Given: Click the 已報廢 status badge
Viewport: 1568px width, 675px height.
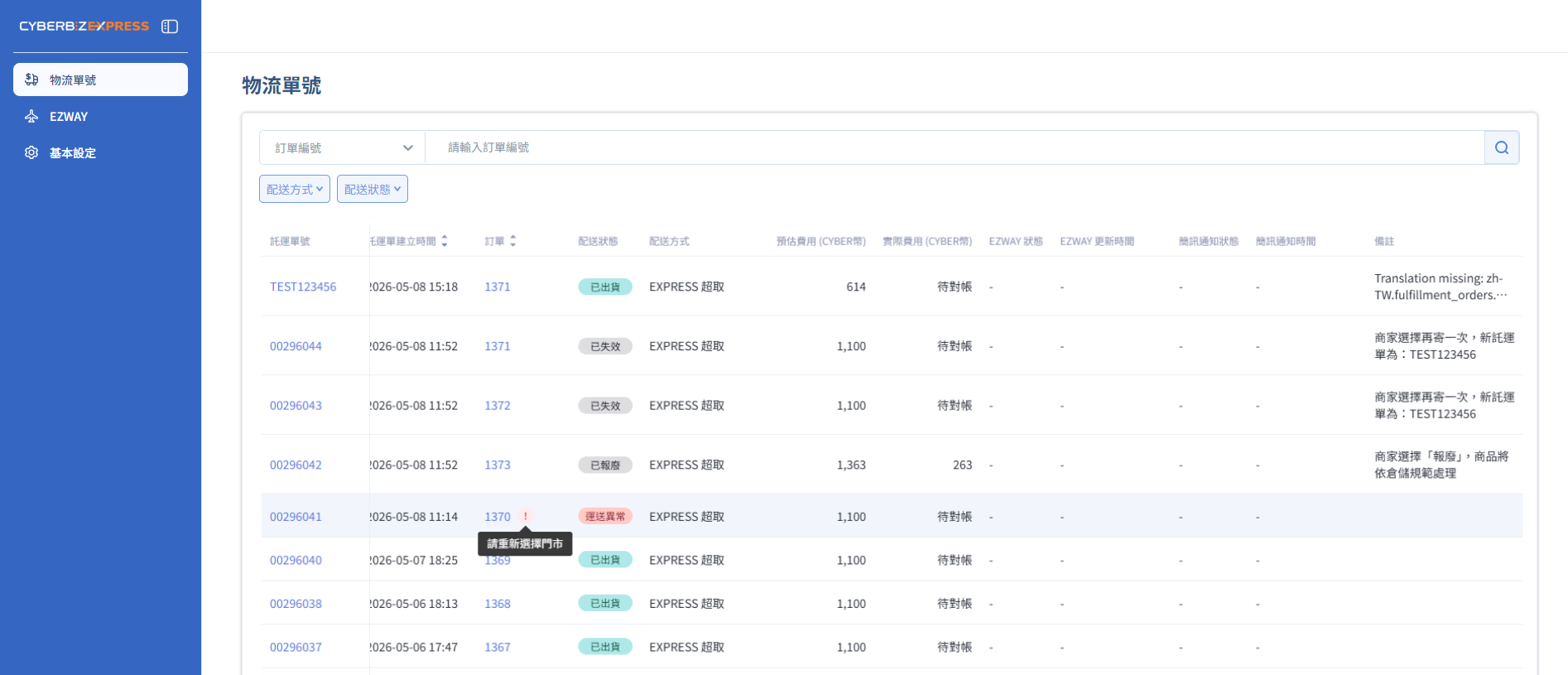Looking at the screenshot, I should [605, 465].
